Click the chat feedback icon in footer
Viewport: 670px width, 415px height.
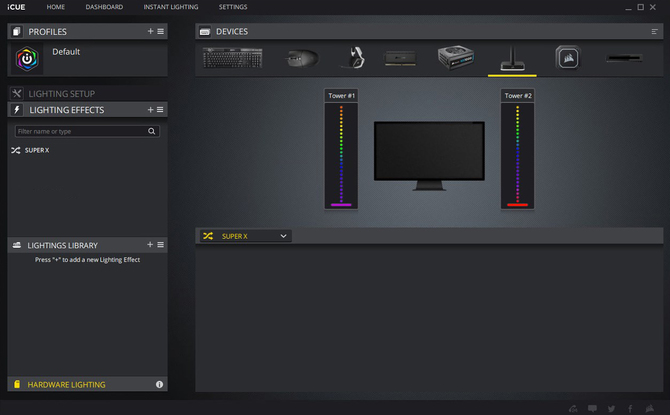[x=592, y=409]
